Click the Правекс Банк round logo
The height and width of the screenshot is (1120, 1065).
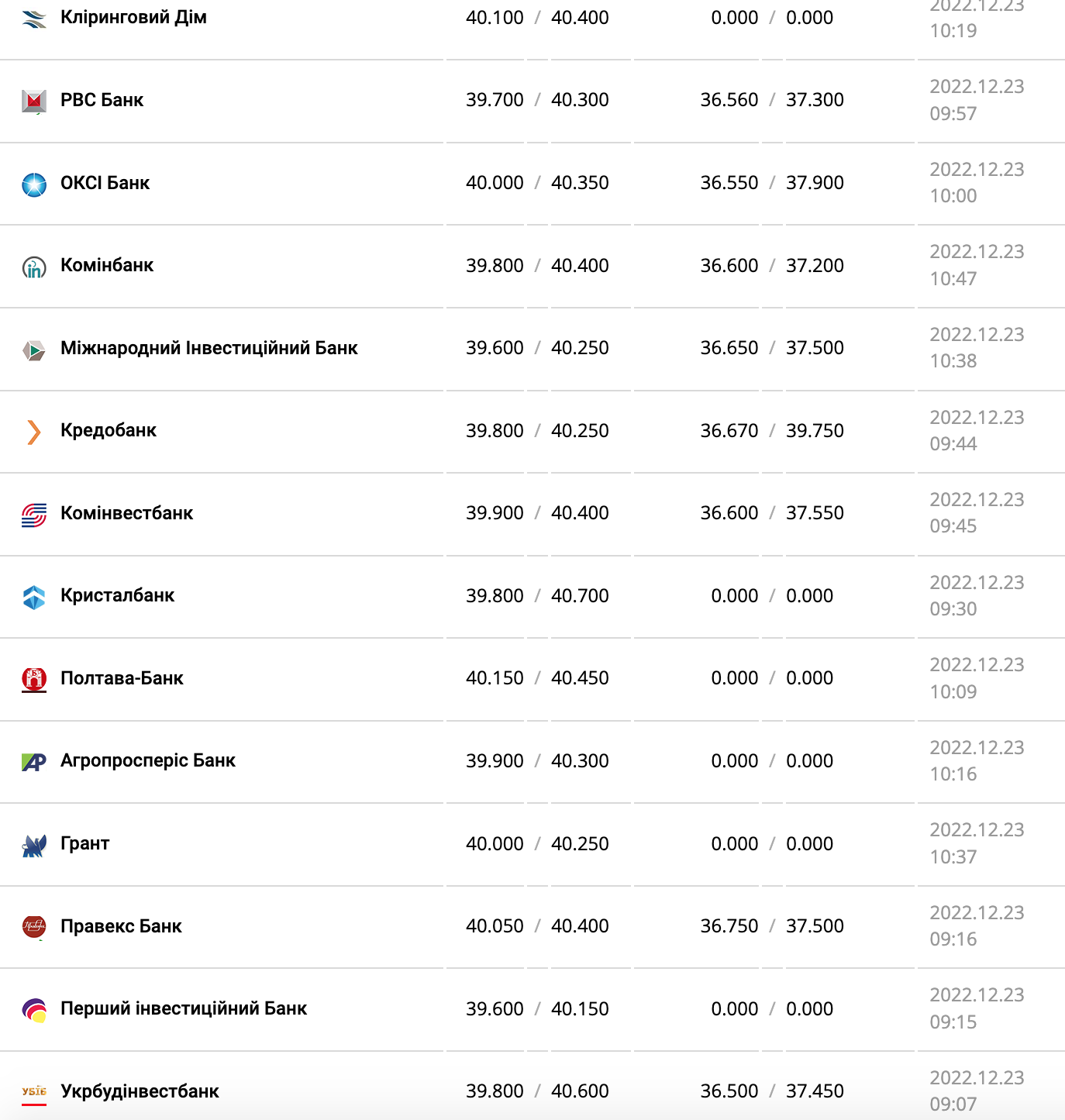click(x=34, y=927)
